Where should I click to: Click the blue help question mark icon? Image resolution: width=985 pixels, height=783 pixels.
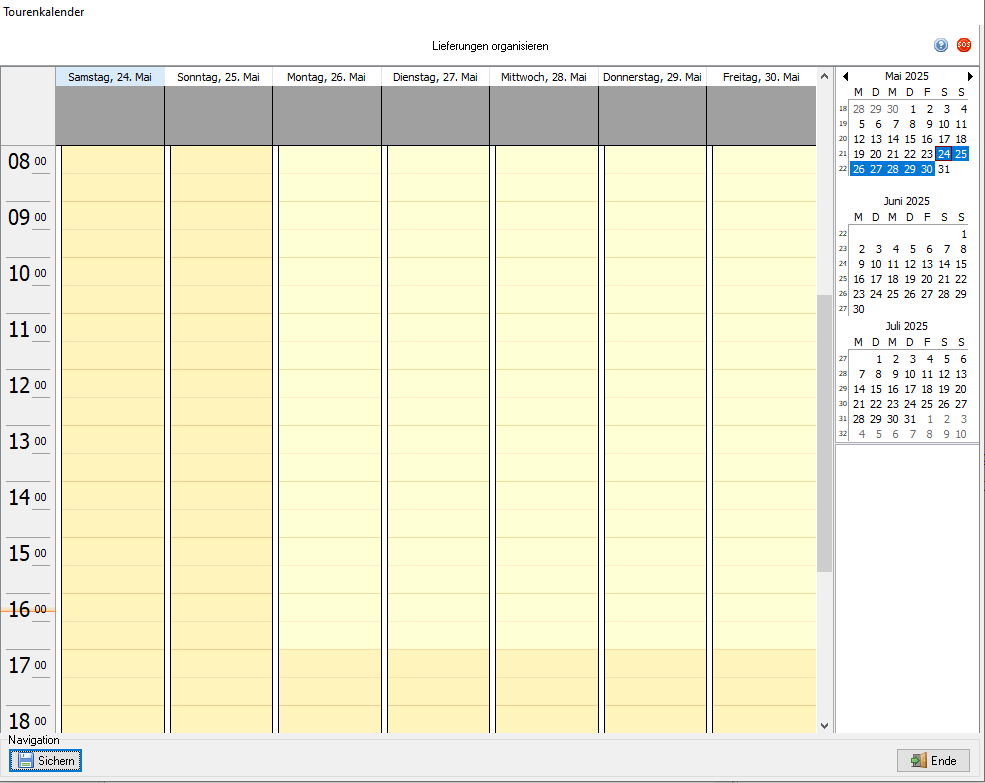[x=941, y=45]
